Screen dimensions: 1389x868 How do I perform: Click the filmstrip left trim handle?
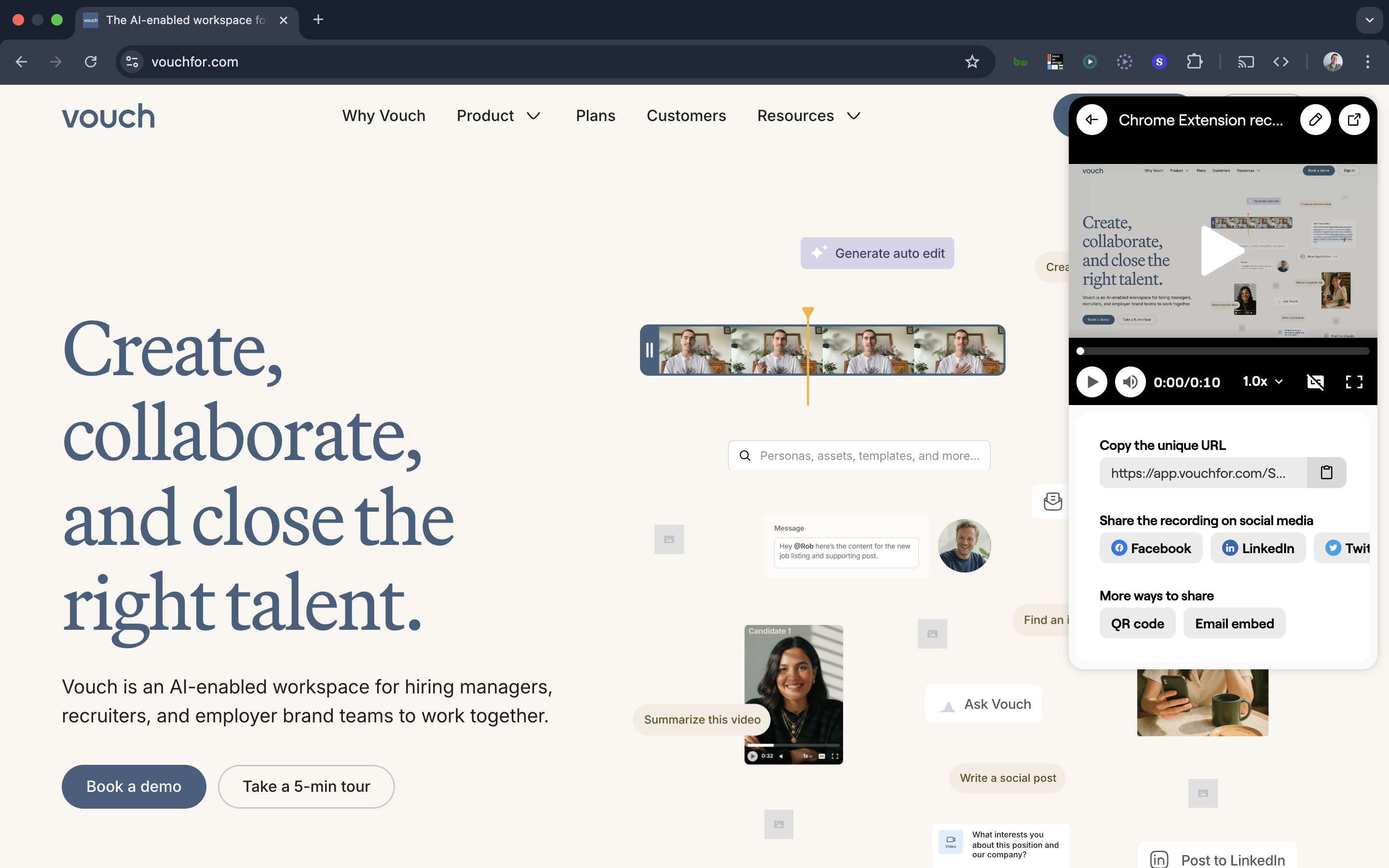click(649, 350)
